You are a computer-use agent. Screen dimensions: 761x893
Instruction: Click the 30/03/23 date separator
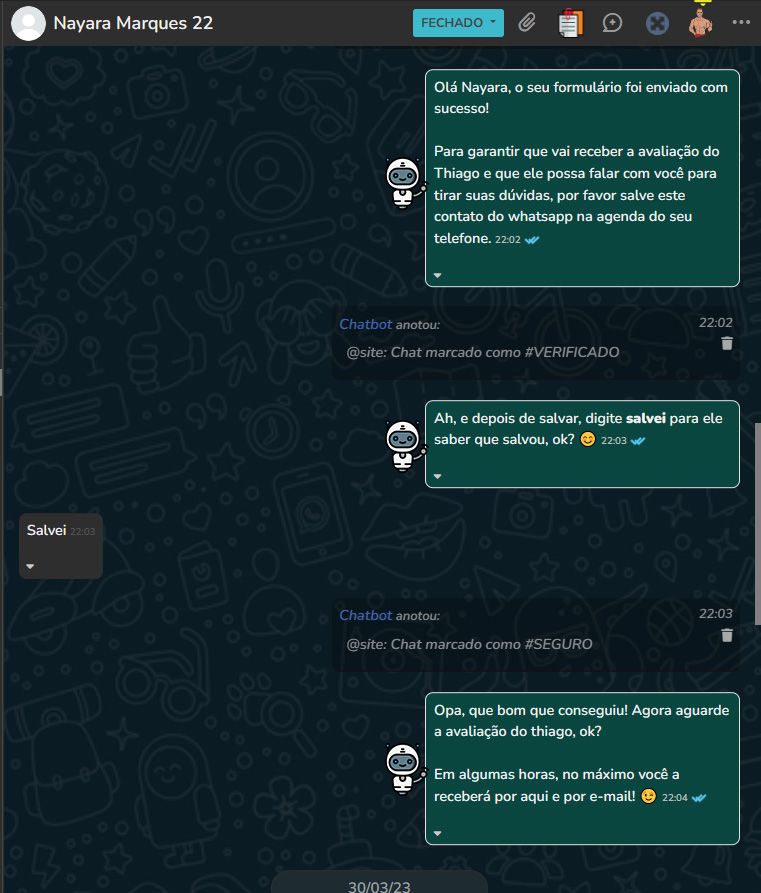tap(379, 885)
